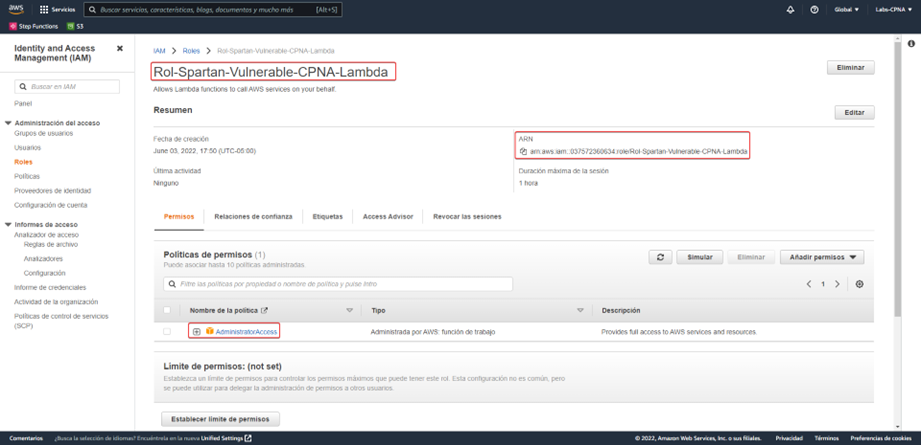Open the Añadir permisos dropdown

822,257
